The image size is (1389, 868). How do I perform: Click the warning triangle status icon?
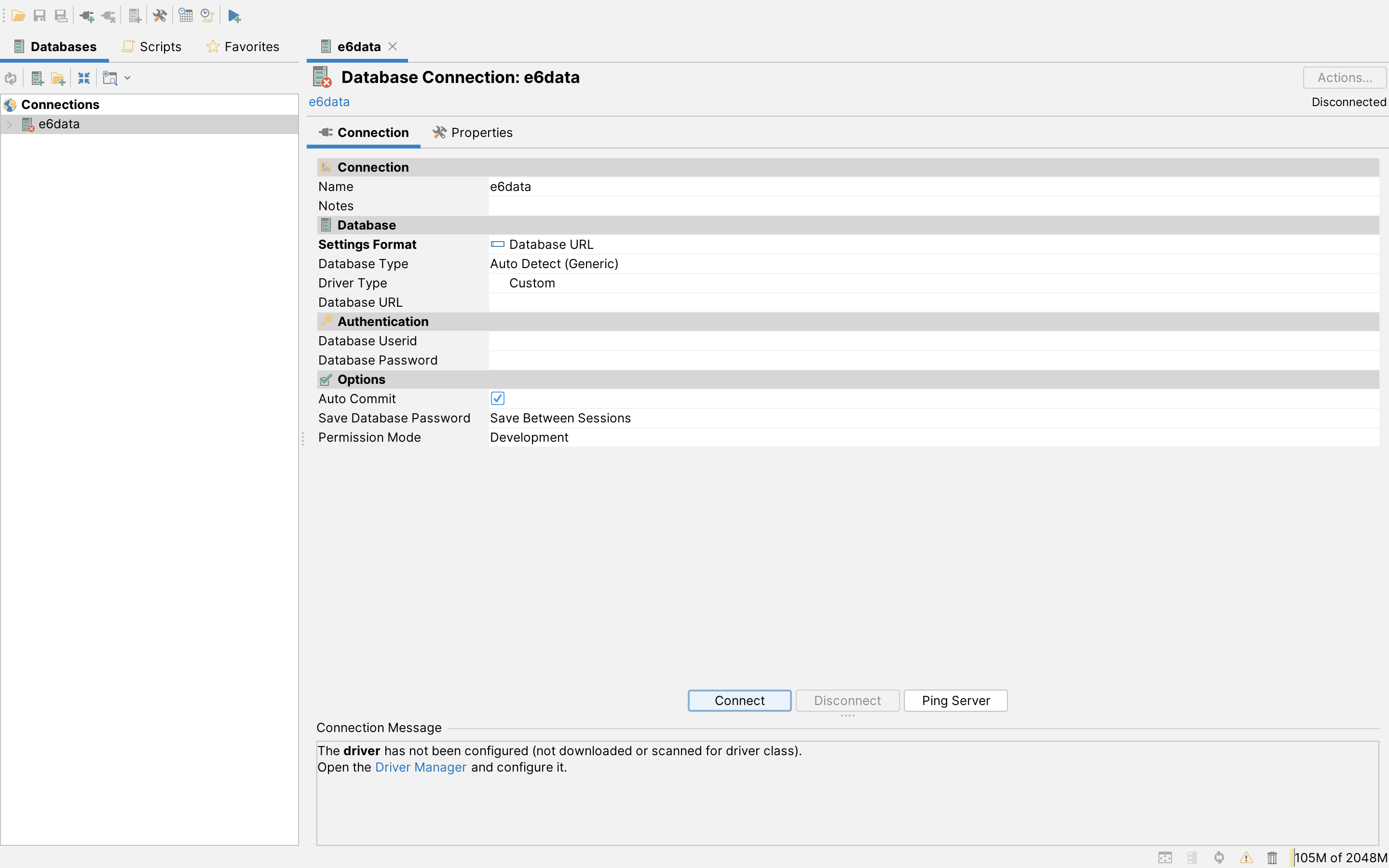point(1245,857)
